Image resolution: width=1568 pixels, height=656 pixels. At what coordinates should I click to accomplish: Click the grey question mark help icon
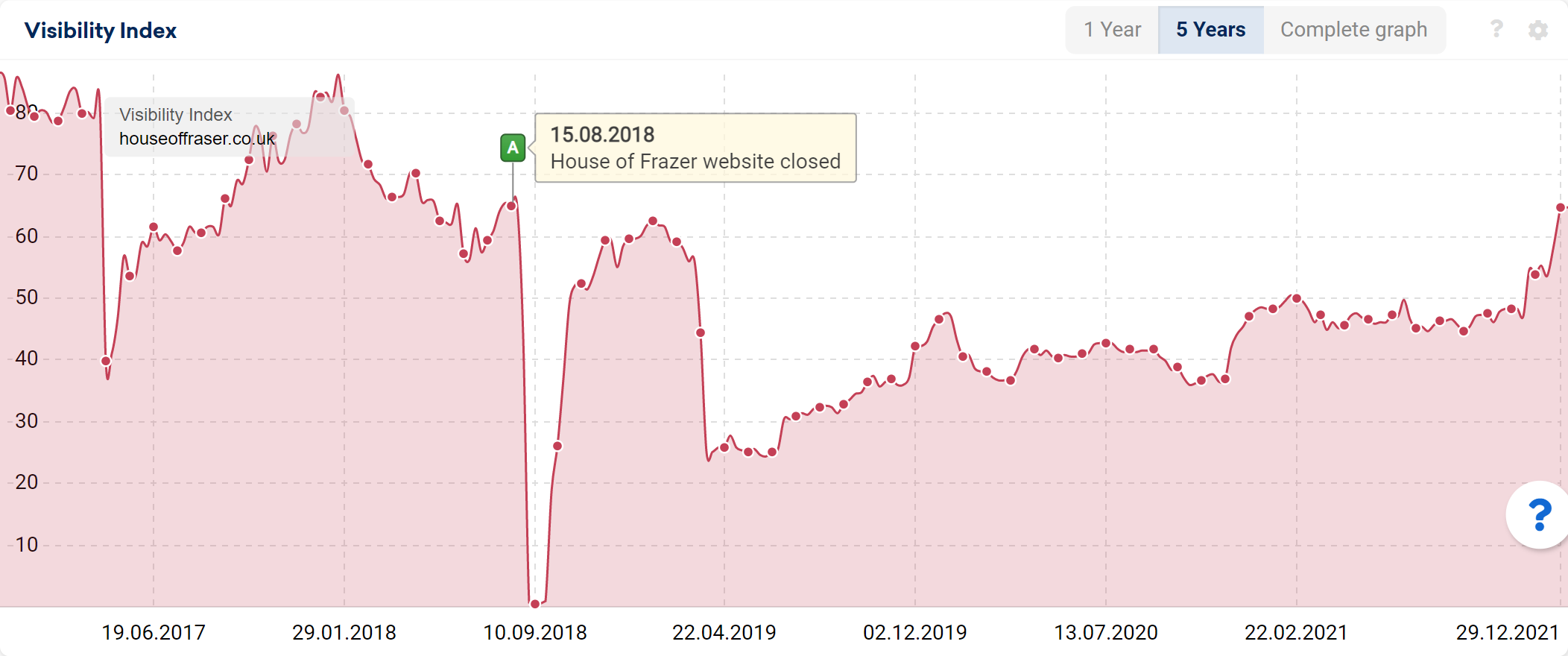pyautogui.click(x=1496, y=29)
